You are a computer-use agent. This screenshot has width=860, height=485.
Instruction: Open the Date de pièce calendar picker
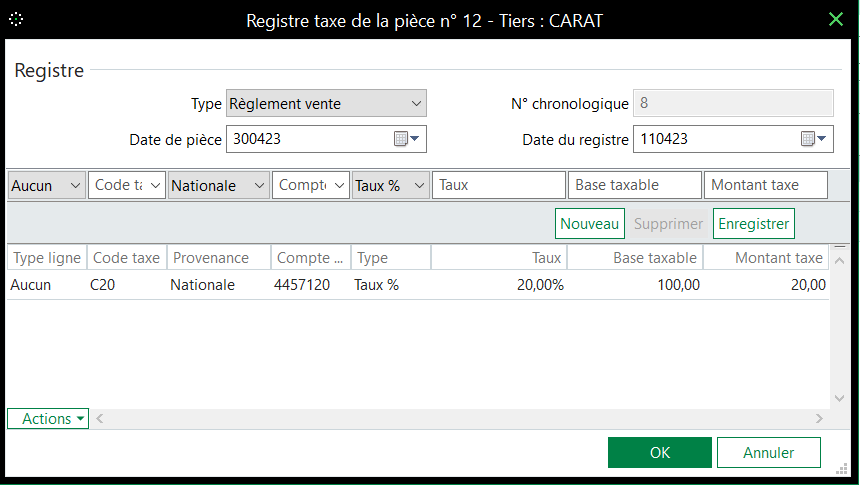click(x=407, y=140)
